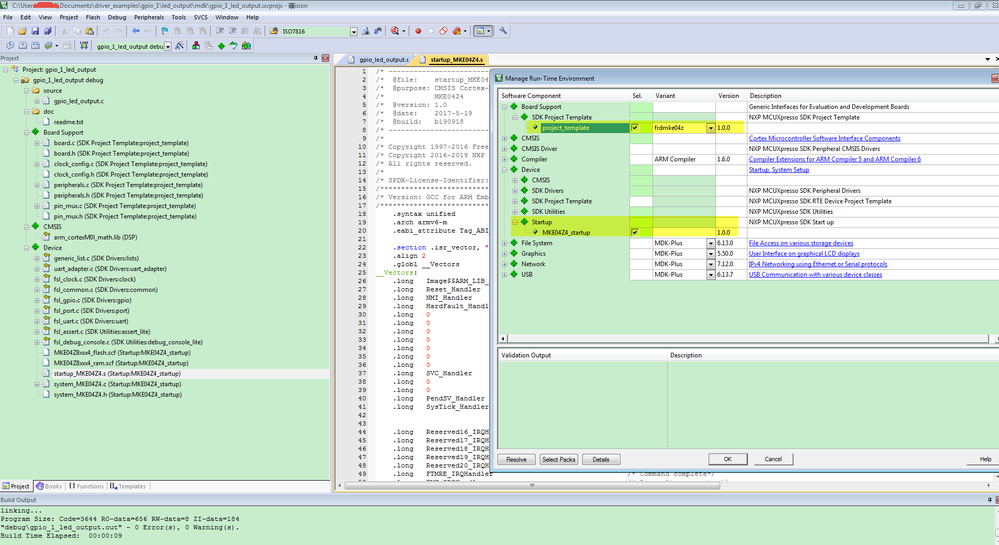Open the Peripherals menu
The image size is (999, 545).
click(148, 17)
